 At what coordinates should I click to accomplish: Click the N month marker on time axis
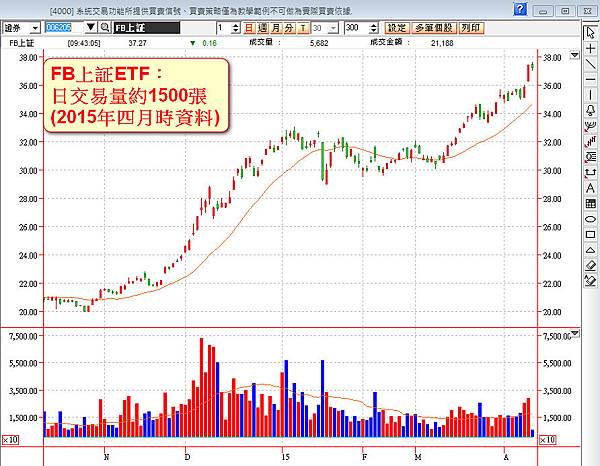(x=106, y=457)
